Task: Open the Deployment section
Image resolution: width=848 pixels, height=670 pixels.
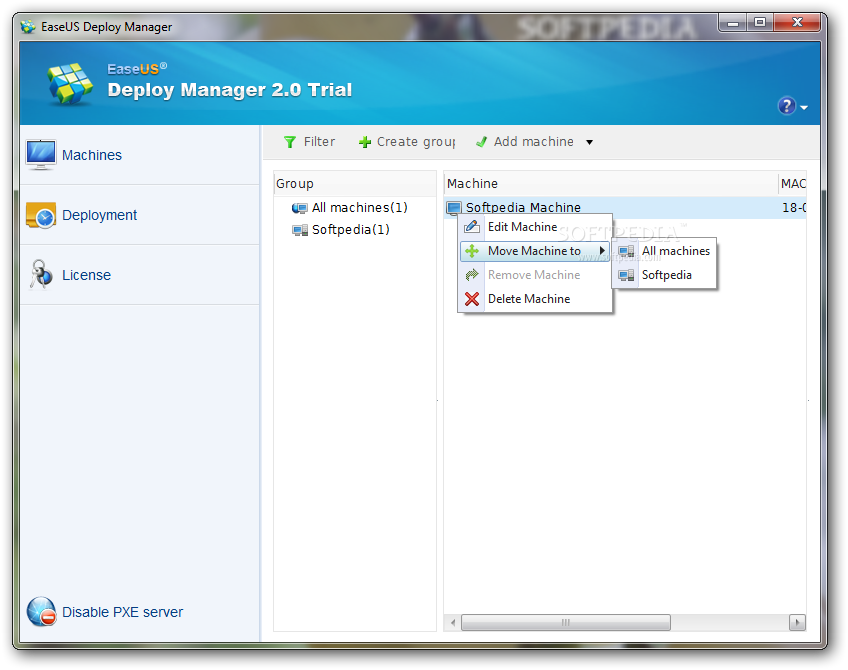Action: [140, 215]
